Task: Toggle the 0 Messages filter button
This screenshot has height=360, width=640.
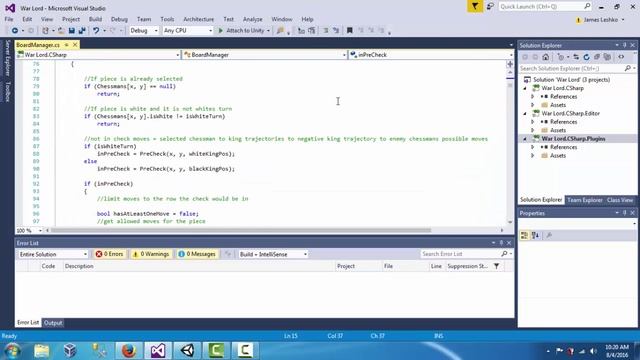Action: (x=197, y=254)
